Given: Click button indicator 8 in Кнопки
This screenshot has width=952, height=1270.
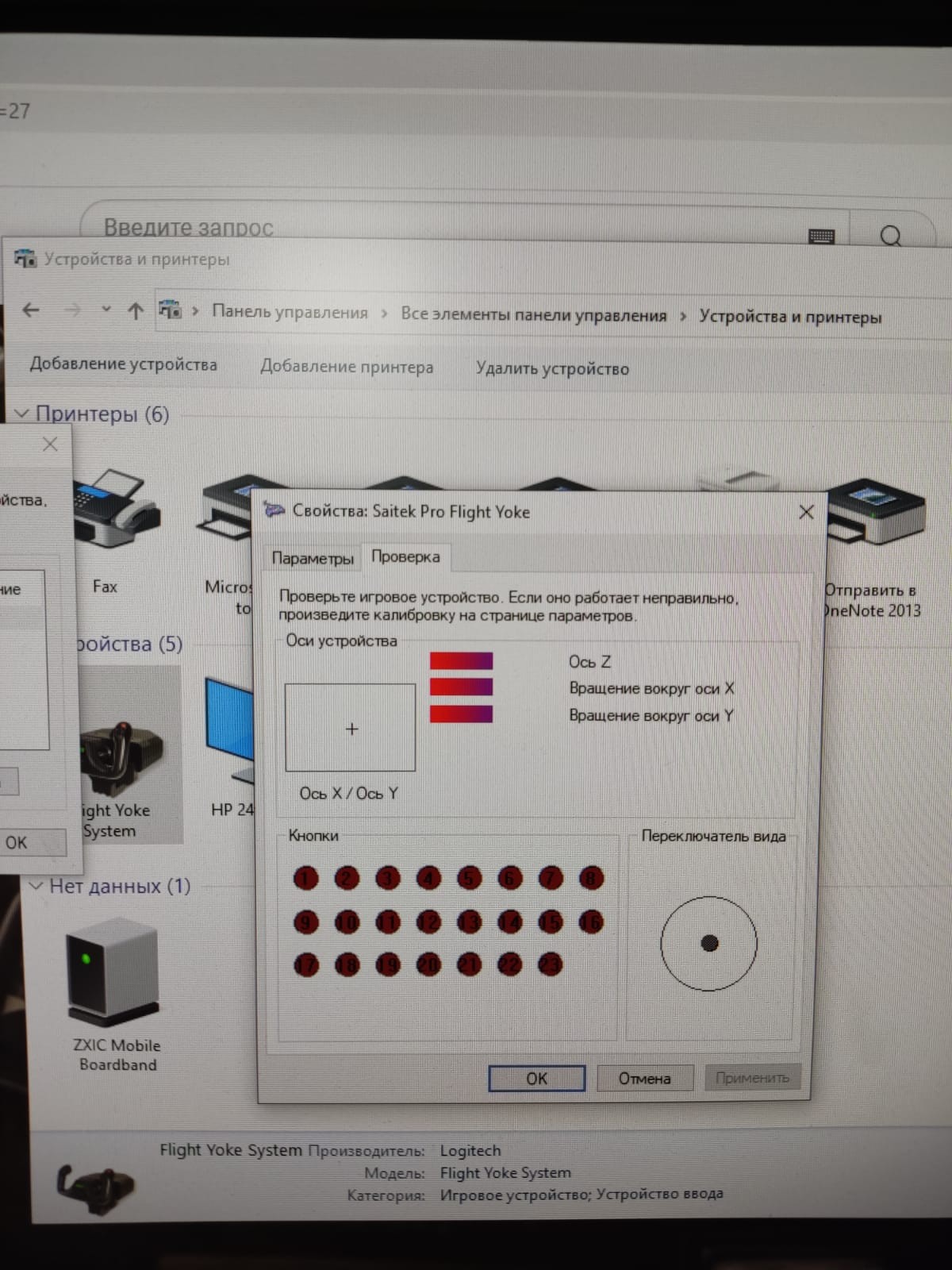Looking at the screenshot, I should pos(592,878).
